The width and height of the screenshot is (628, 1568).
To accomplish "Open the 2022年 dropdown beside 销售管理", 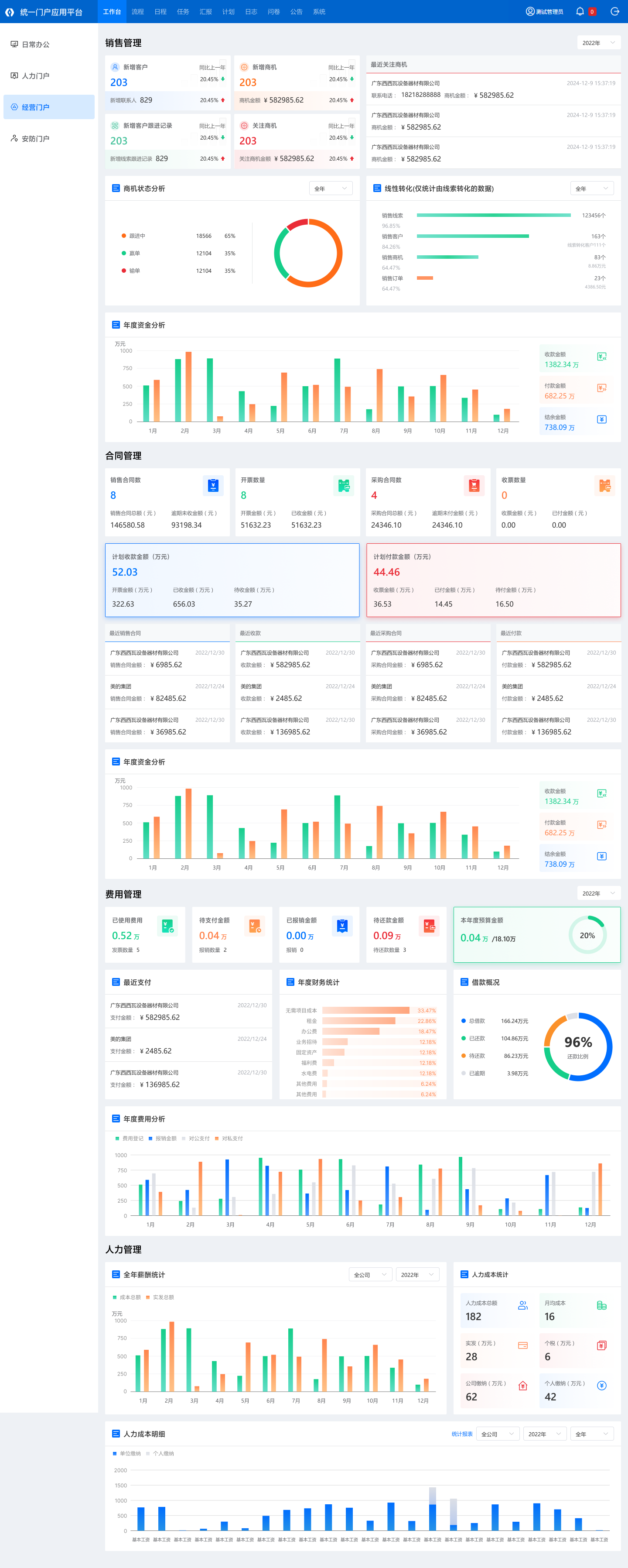I will [x=598, y=43].
